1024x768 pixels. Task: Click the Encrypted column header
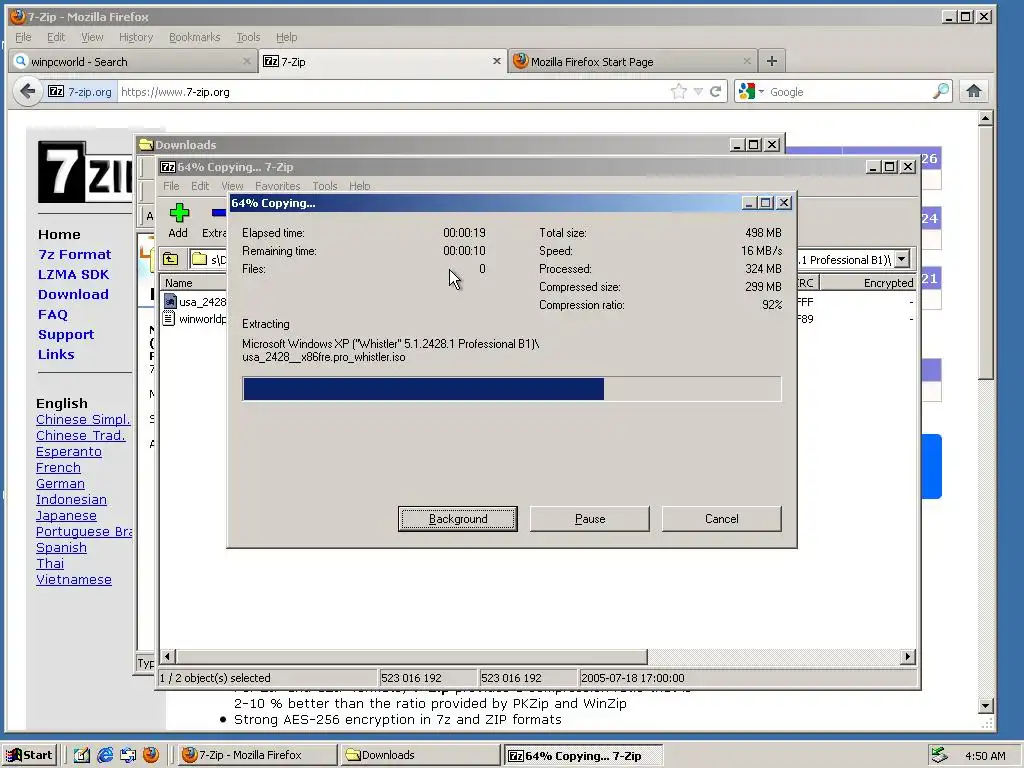click(x=868, y=283)
